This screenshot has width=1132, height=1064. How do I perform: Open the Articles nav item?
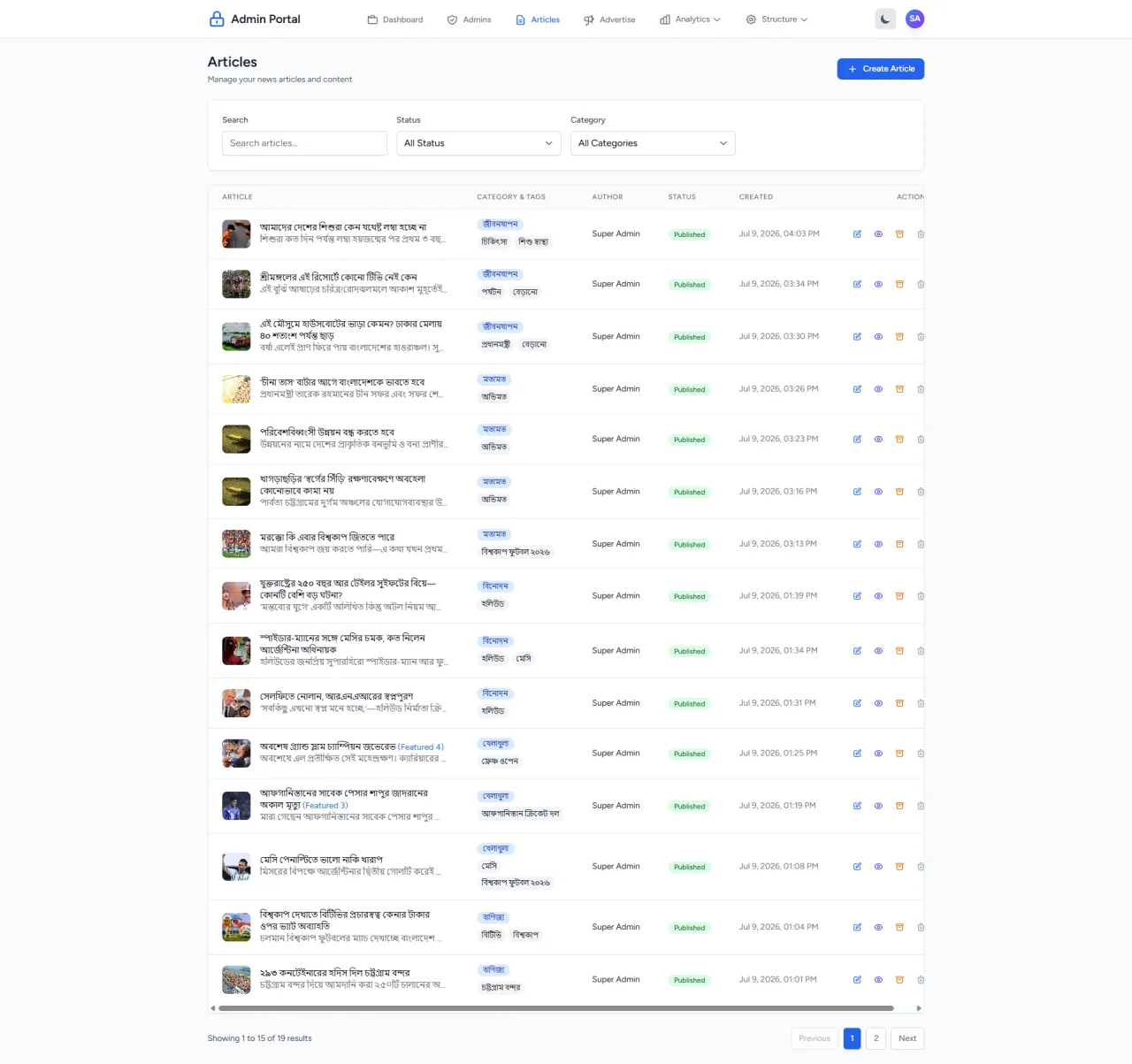[x=538, y=19]
